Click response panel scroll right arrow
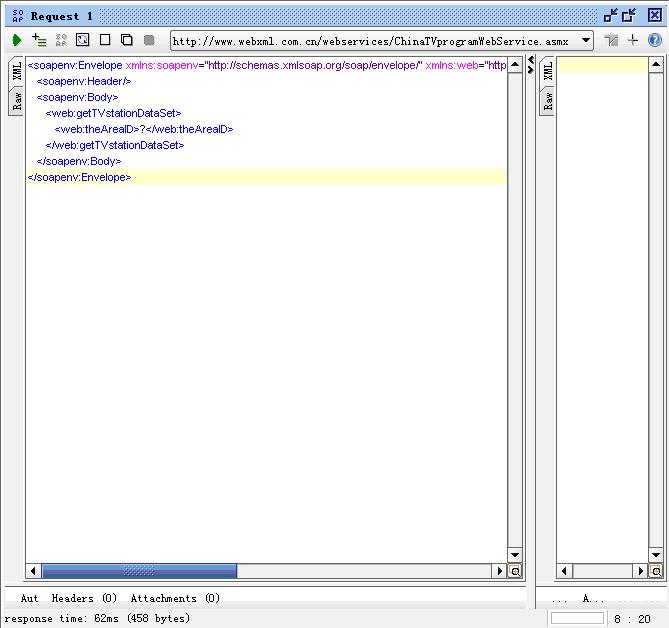 coord(640,571)
